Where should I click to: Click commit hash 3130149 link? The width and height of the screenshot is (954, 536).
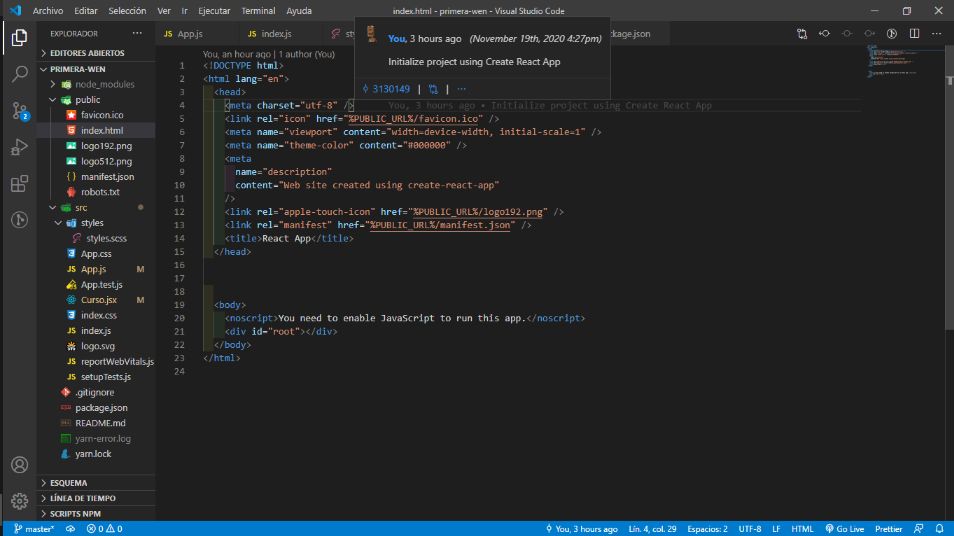(x=386, y=89)
